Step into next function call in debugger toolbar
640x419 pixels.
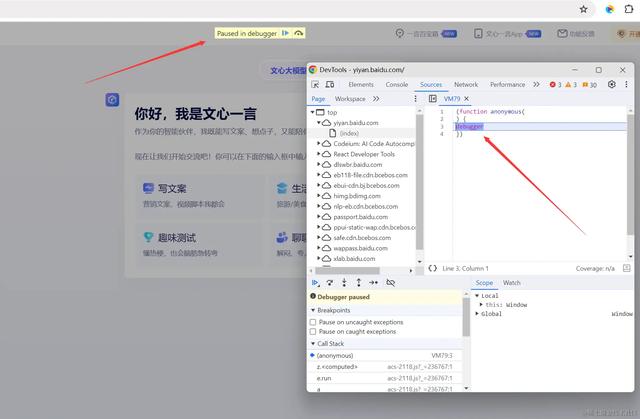[344, 283]
